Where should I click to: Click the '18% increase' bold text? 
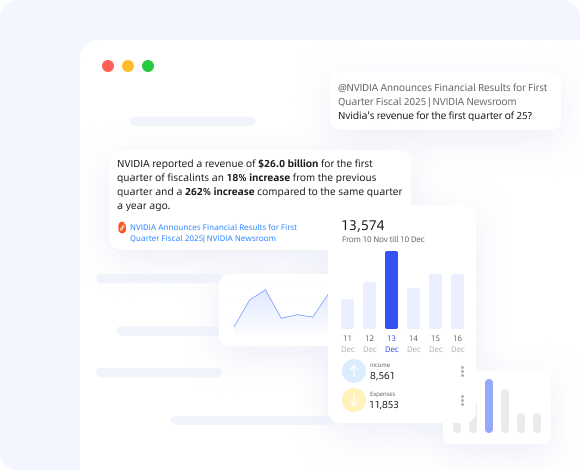click(258, 177)
